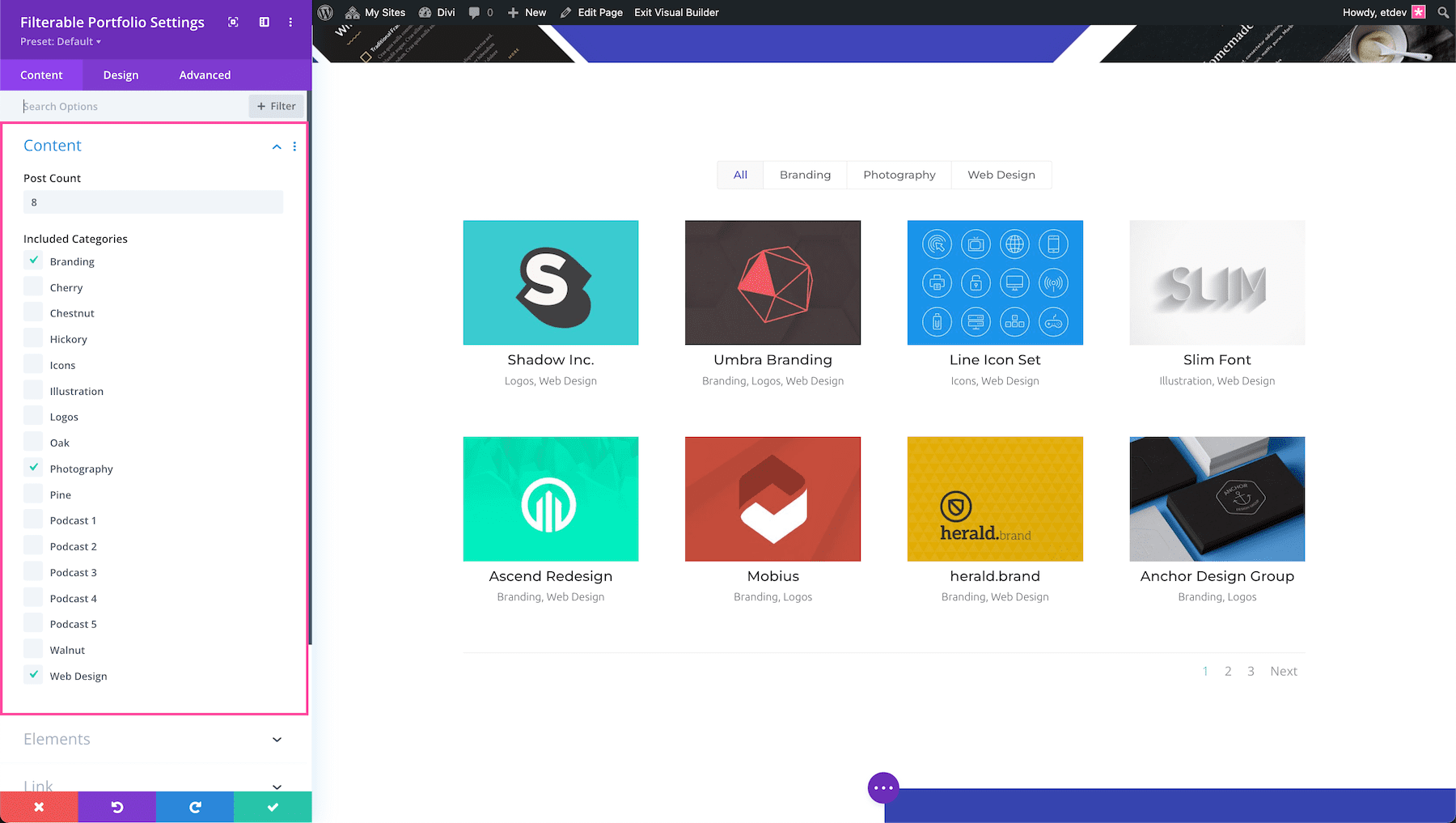Enable the Logos category
Viewport: 1456px width, 823px height.
32,415
